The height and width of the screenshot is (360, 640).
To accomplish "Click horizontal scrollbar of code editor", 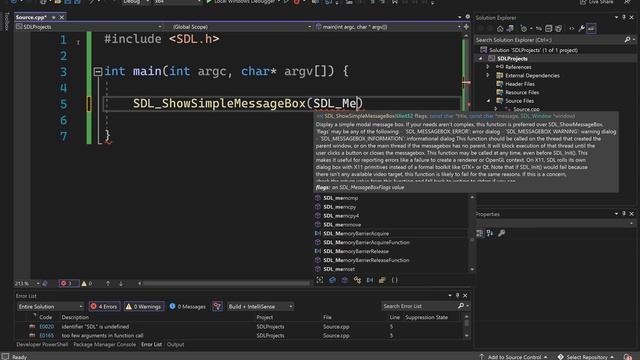I will tap(226, 283).
